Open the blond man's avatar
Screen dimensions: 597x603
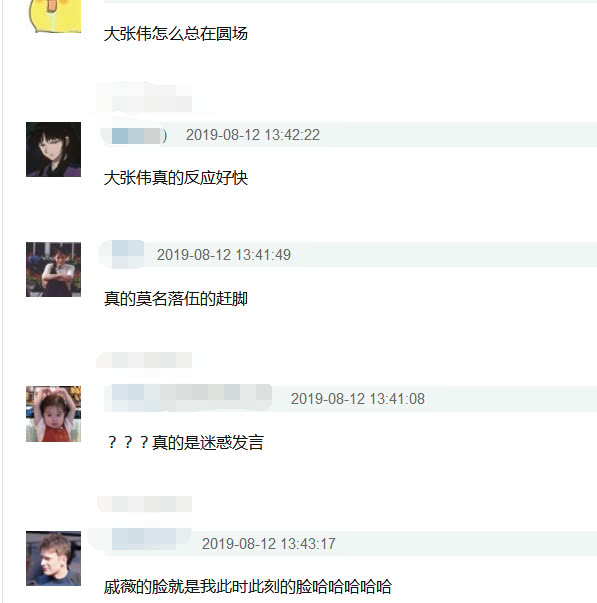pos(53,558)
